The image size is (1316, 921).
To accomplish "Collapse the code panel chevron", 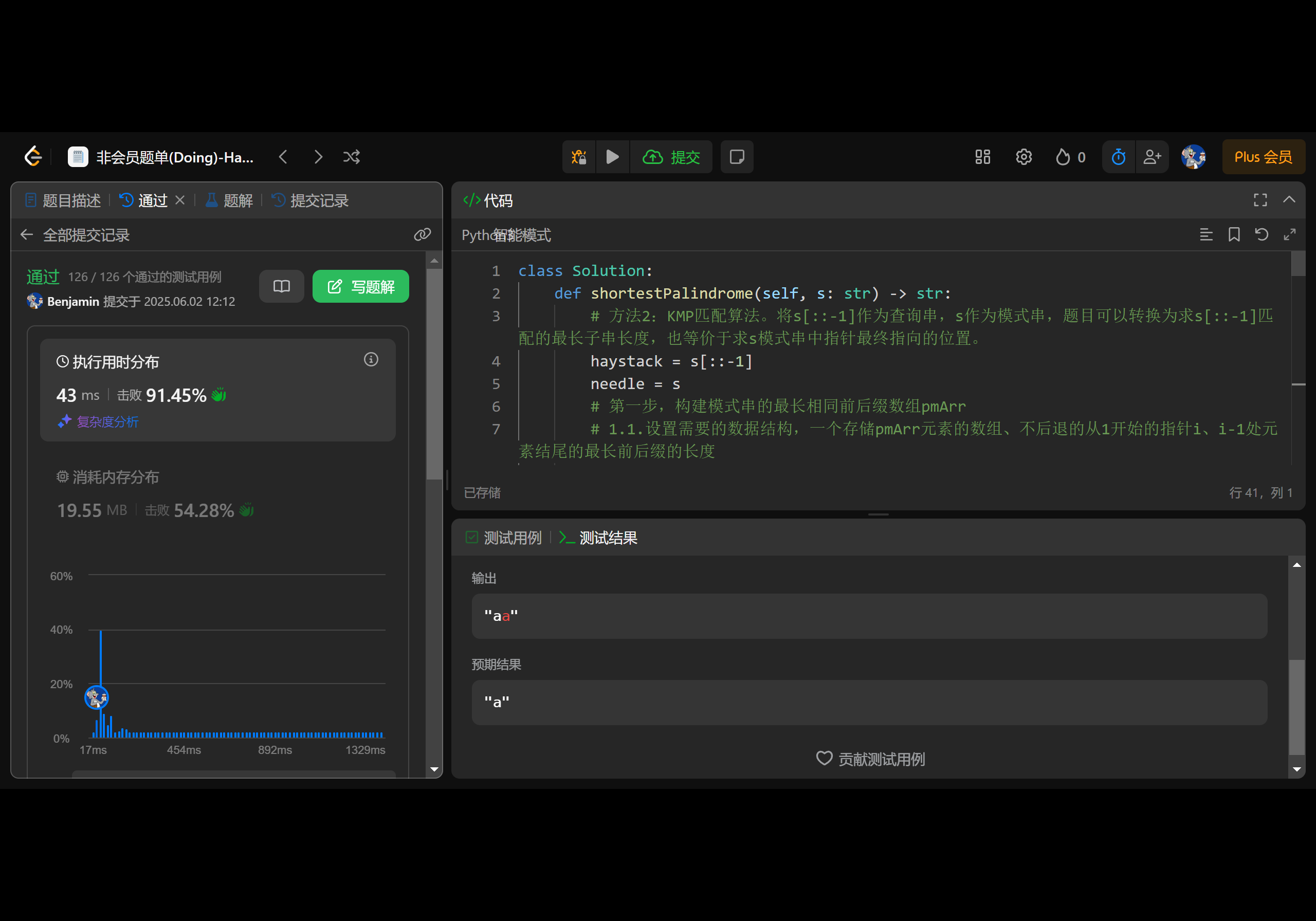I will coord(1288,199).
